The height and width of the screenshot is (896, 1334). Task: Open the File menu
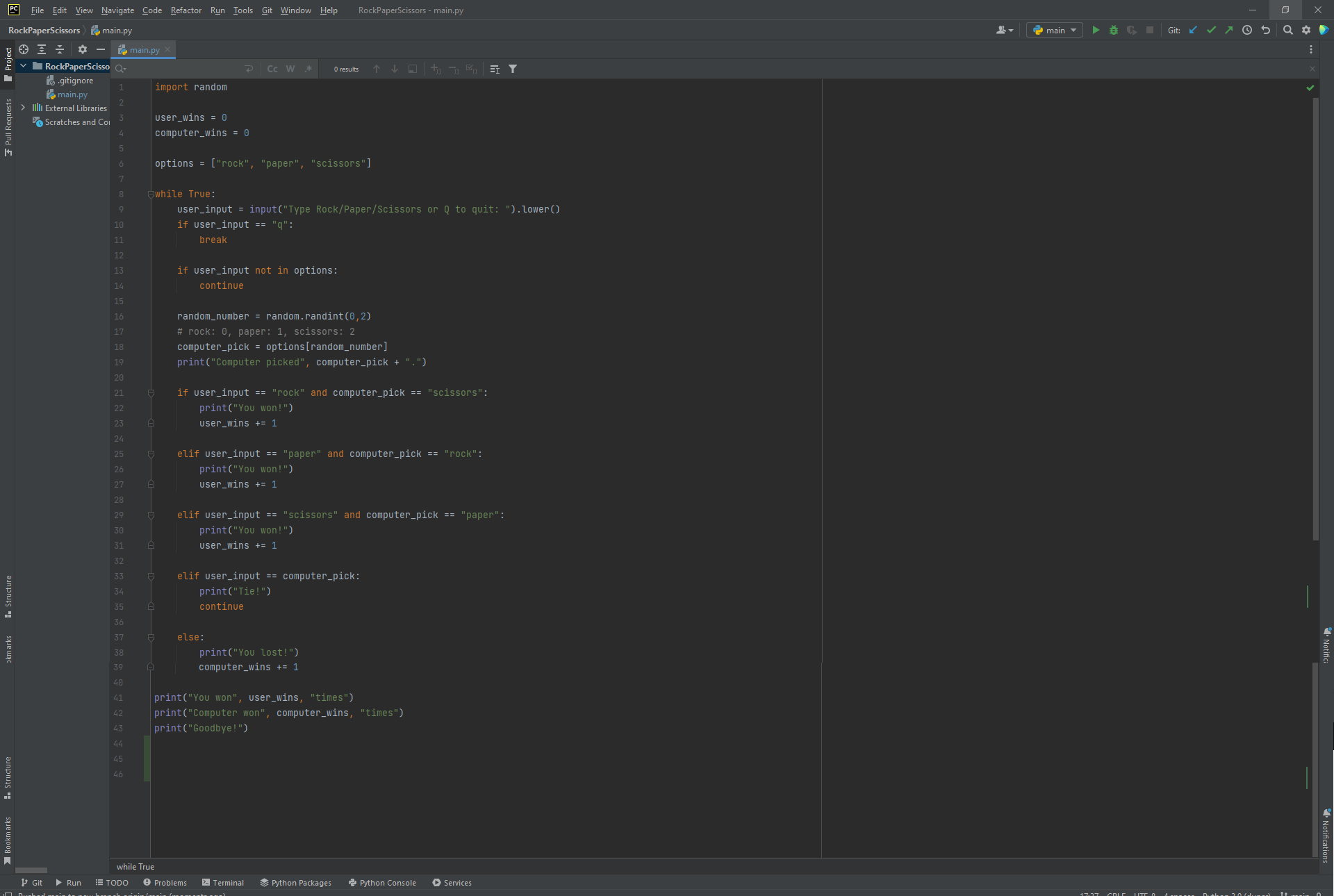[38, 10]
